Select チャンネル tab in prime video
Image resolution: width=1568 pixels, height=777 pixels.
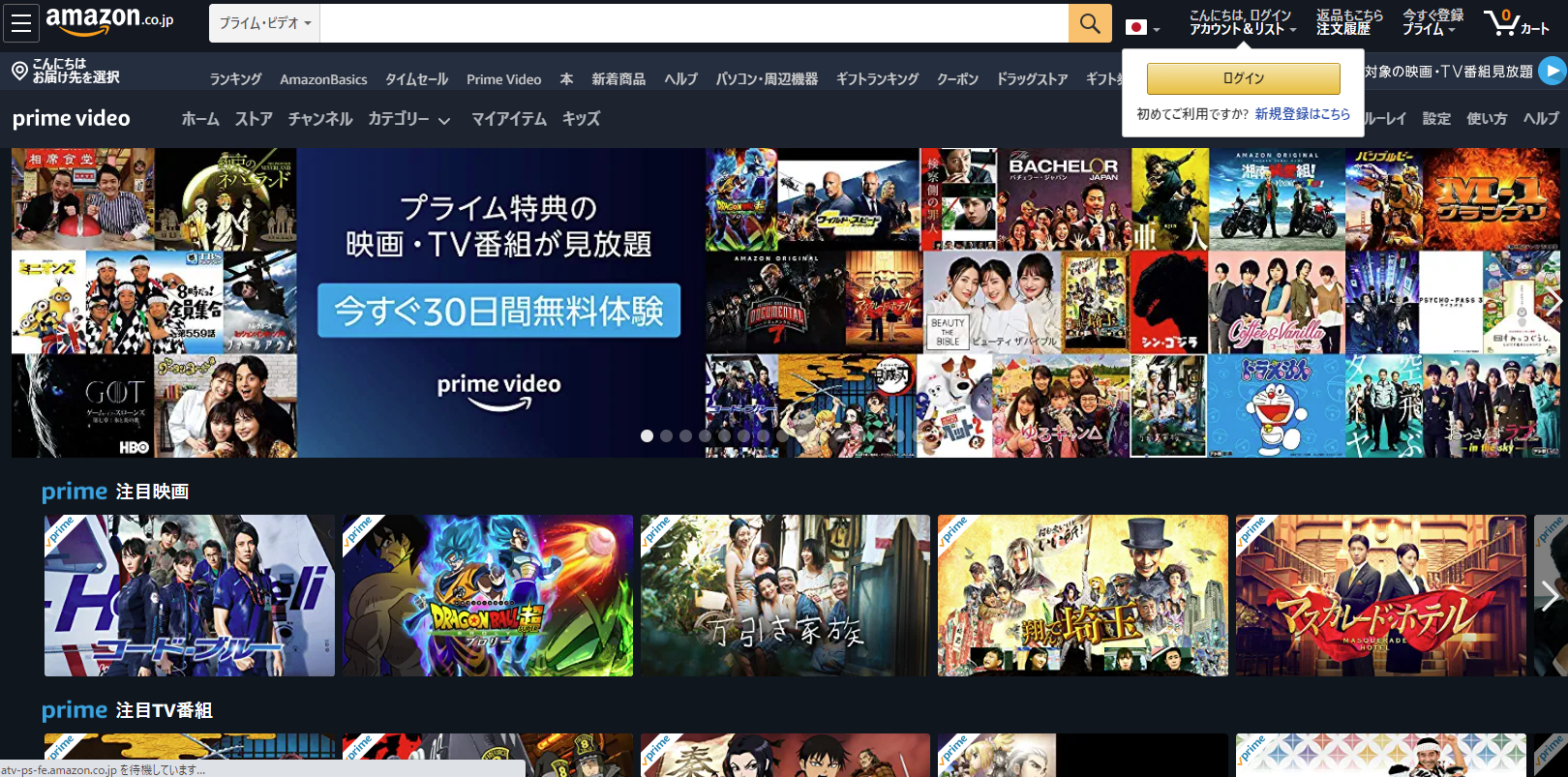click(319, 119)
